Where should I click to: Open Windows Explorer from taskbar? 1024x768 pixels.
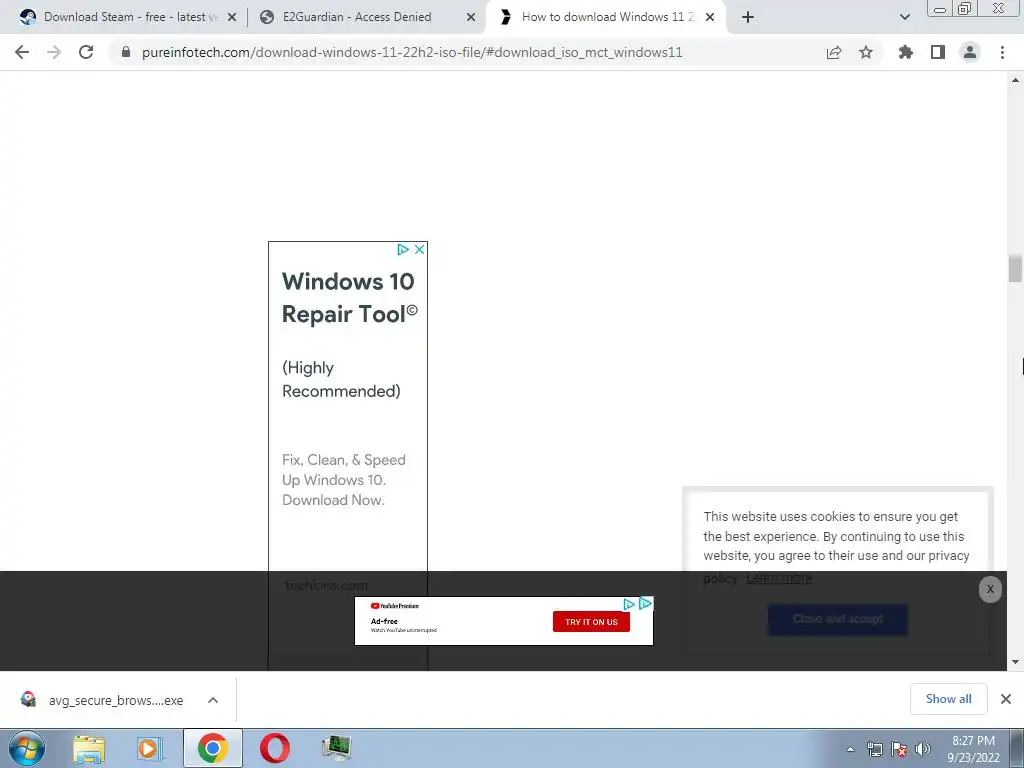click(89, 748)
